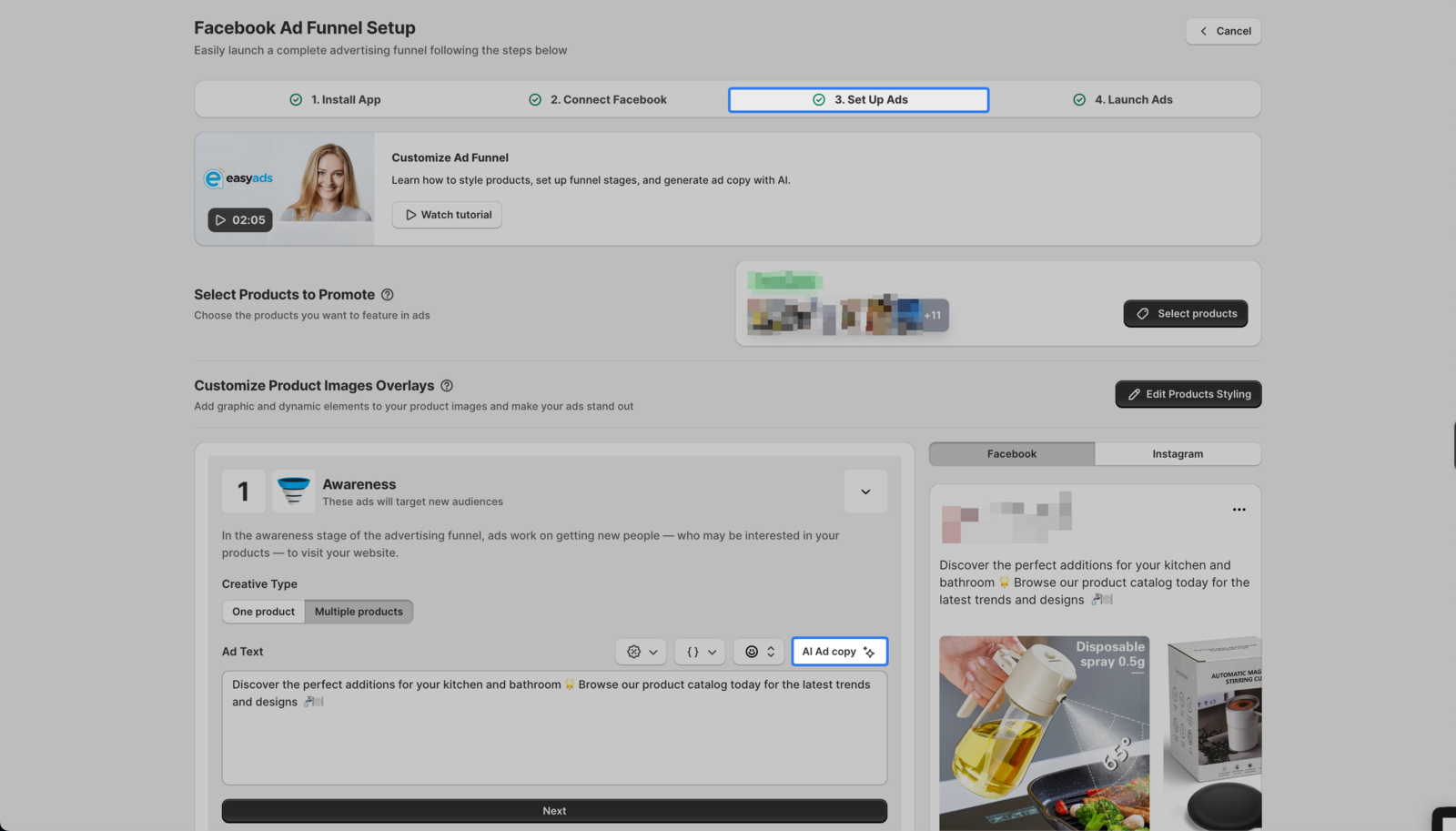Switch to the Instagram preview tab
1456x831 pixels.
1178,453
